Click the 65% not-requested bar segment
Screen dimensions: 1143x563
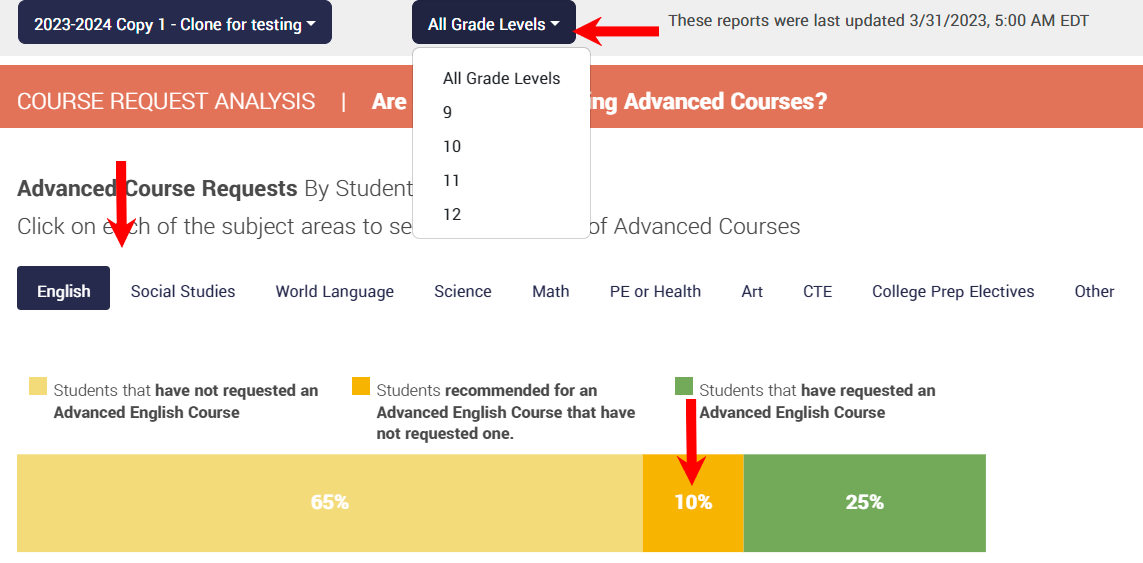pos(329,503)
